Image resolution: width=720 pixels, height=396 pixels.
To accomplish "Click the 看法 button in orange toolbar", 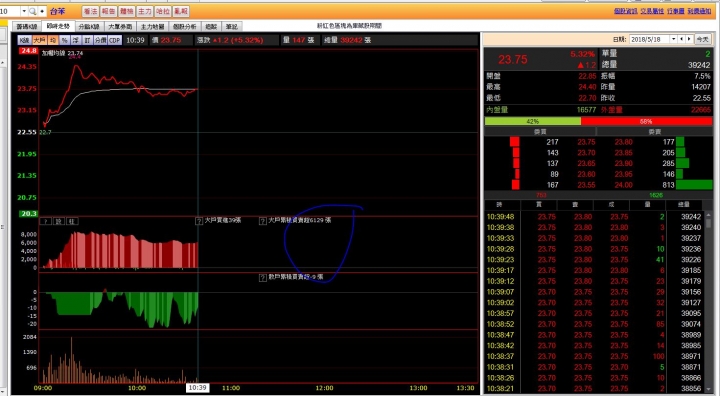I will click(x=90, y=11).
